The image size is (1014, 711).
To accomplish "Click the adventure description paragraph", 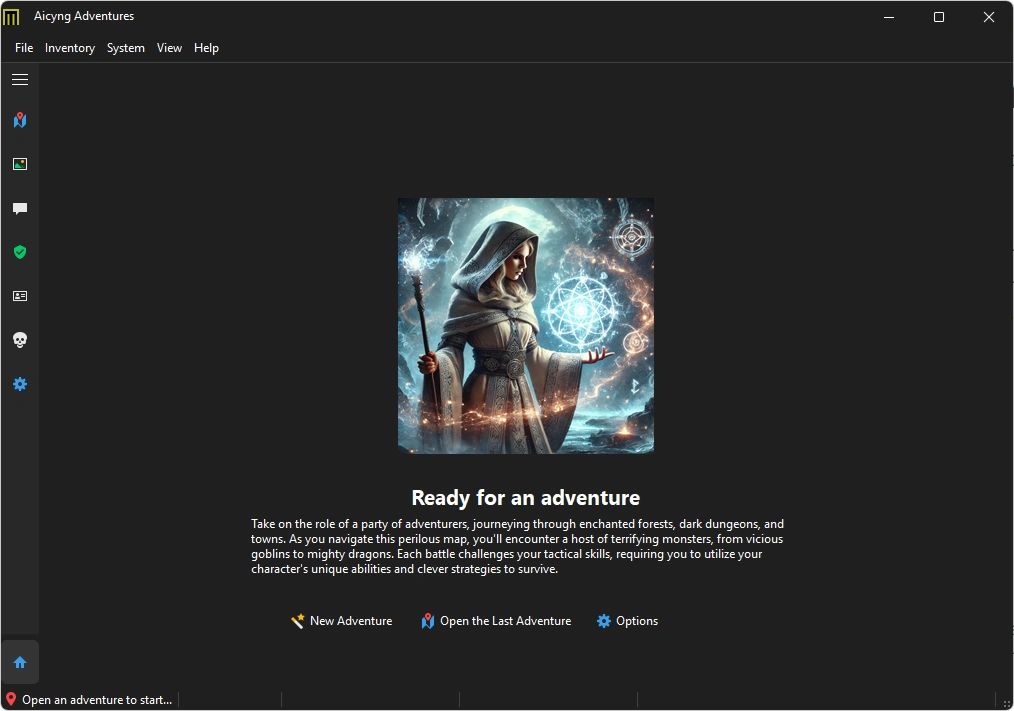I will (517, 547).
